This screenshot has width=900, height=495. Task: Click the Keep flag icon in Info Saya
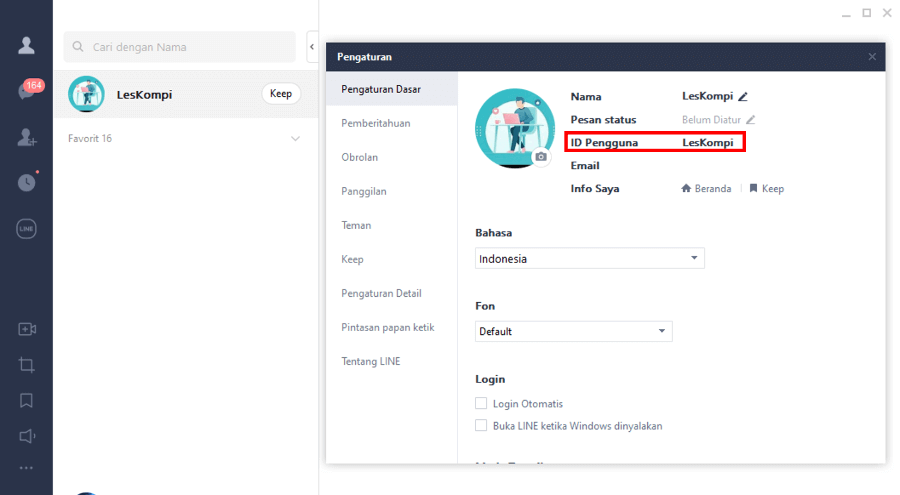pyautogui.click(x=754, y=188)
